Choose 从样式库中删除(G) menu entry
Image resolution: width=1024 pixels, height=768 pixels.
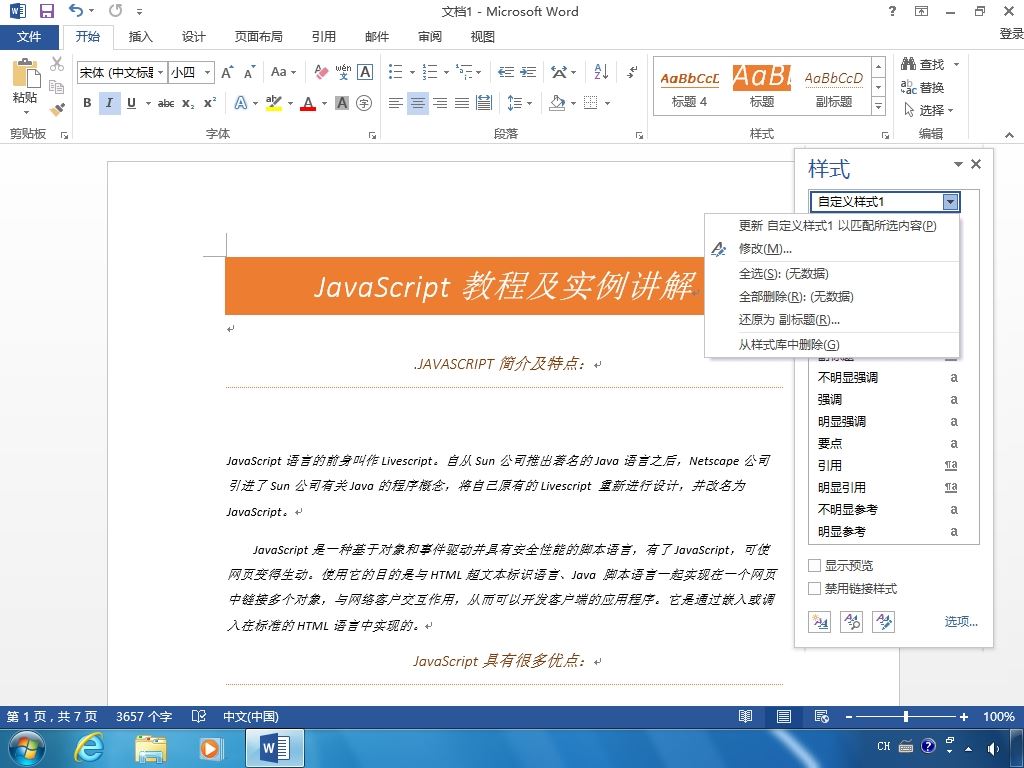coord(832,345)
